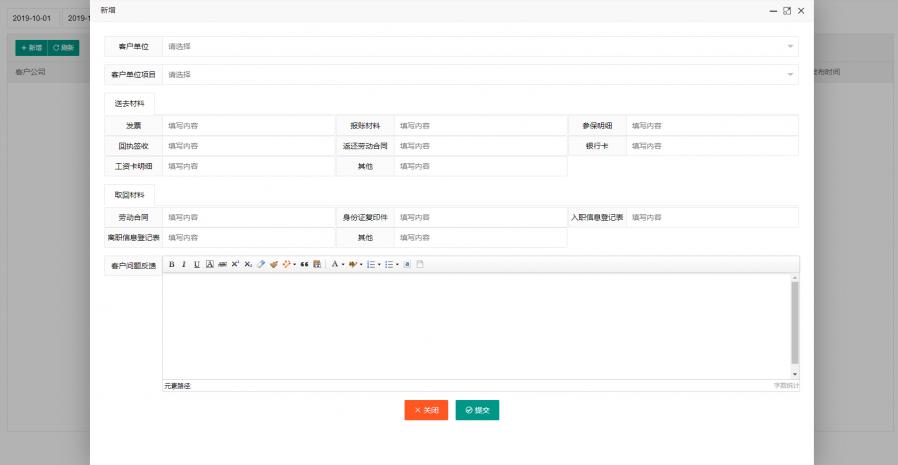Click the editor vertical scrollbar
This screenshot has height=465, width=898.
(795, 320)
